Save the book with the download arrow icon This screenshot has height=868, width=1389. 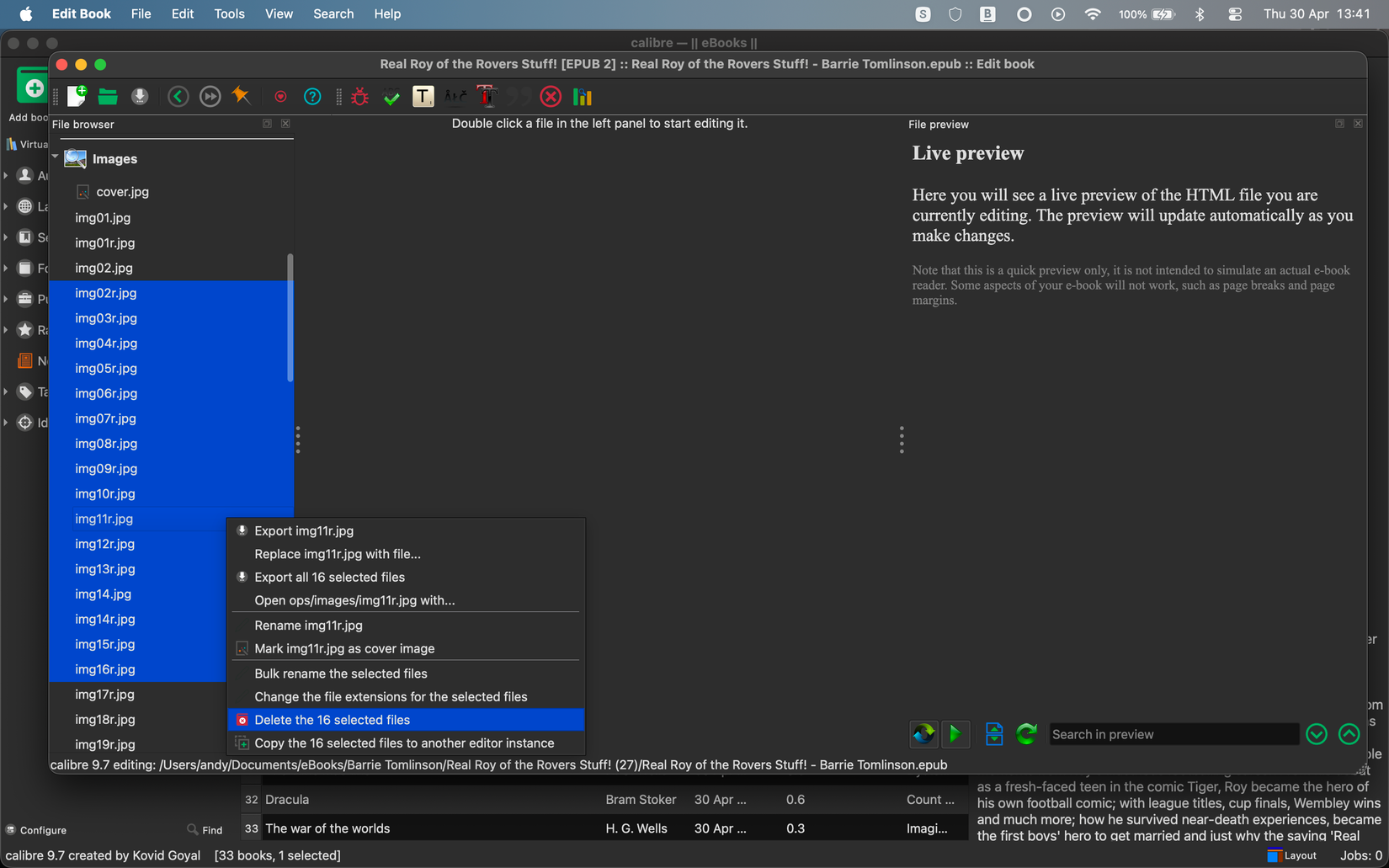click(140, 97)
